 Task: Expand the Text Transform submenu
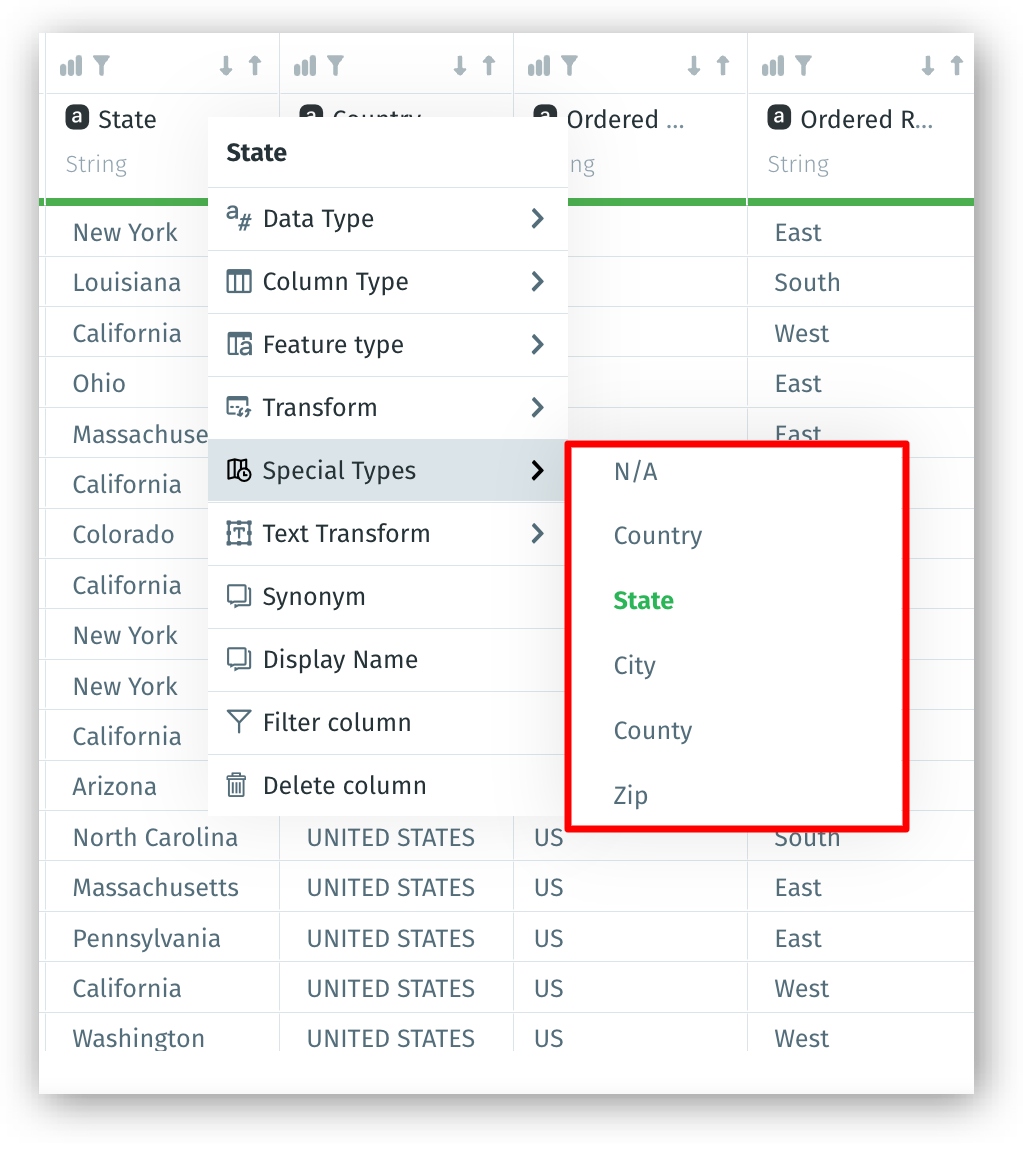point(536,533)
